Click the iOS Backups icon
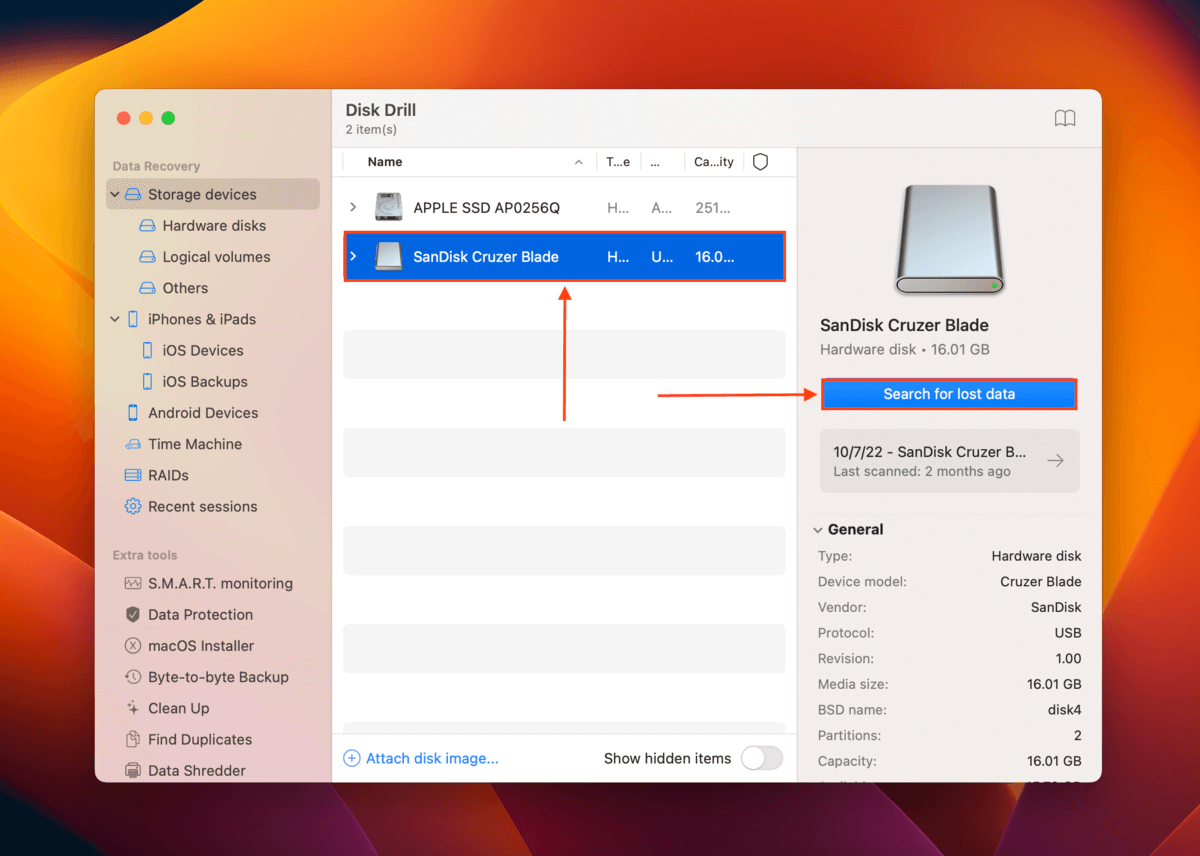The image size is (1200, 856). click(147, 381)
